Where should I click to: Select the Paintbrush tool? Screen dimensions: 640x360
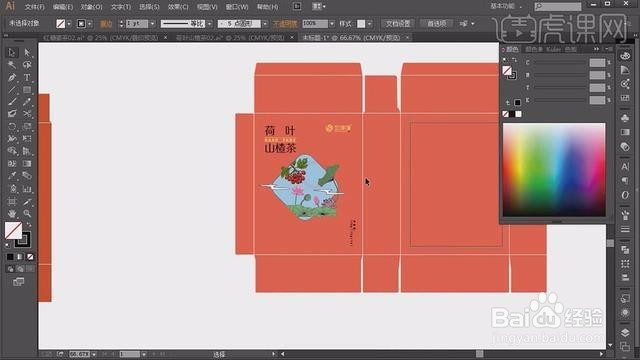coord(12,102)
